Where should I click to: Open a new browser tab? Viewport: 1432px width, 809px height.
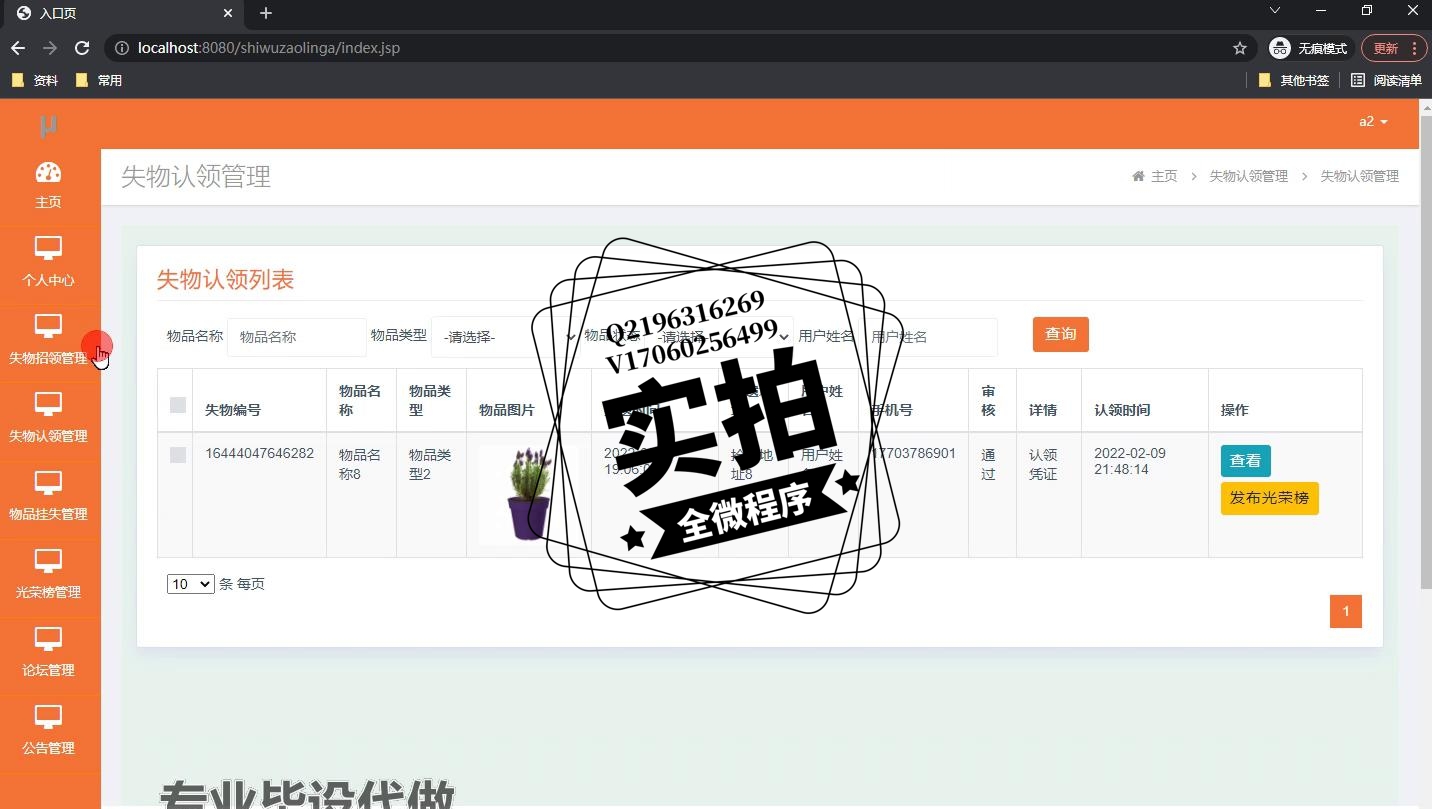(266, 13)
